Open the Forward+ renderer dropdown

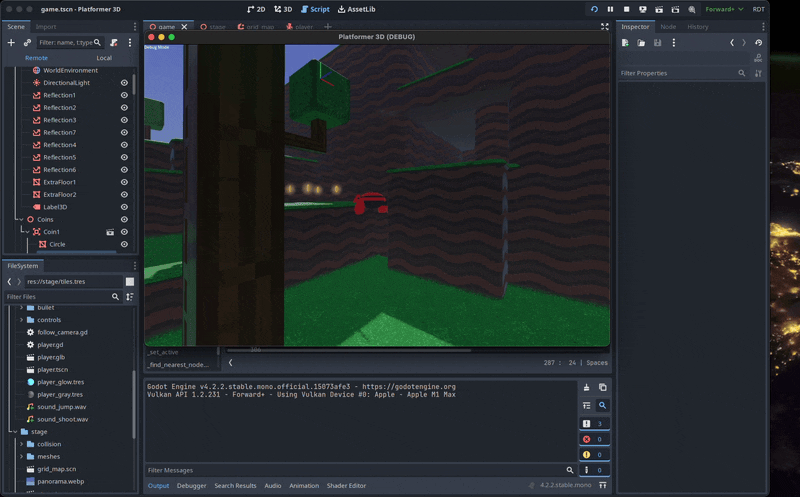point(724,9)
